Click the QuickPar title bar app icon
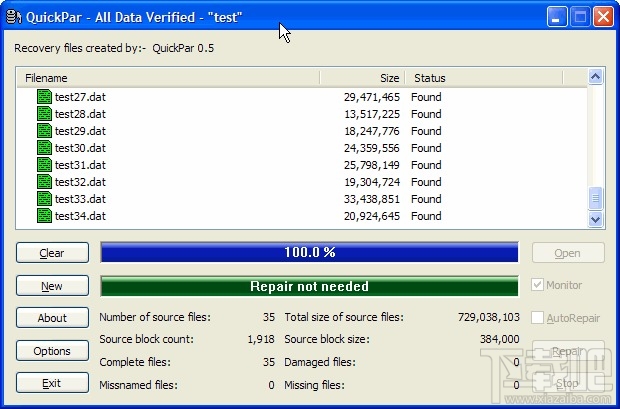Screen dimensions: 620x409 click(14, 17)
